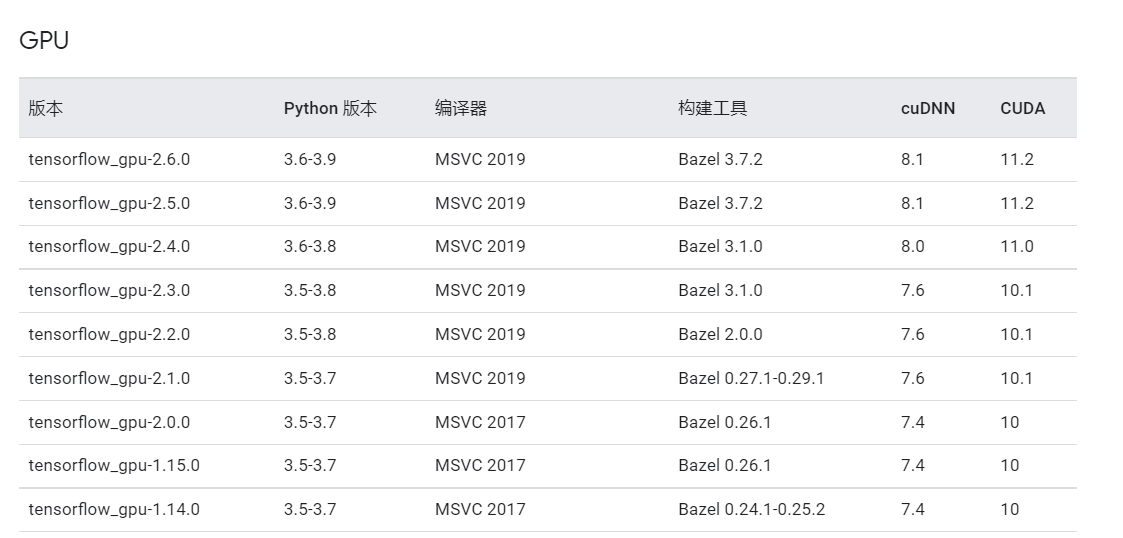Click the CUDA 11.0 cell
The image size is (1123, 538).
[x=1017, y=246]
